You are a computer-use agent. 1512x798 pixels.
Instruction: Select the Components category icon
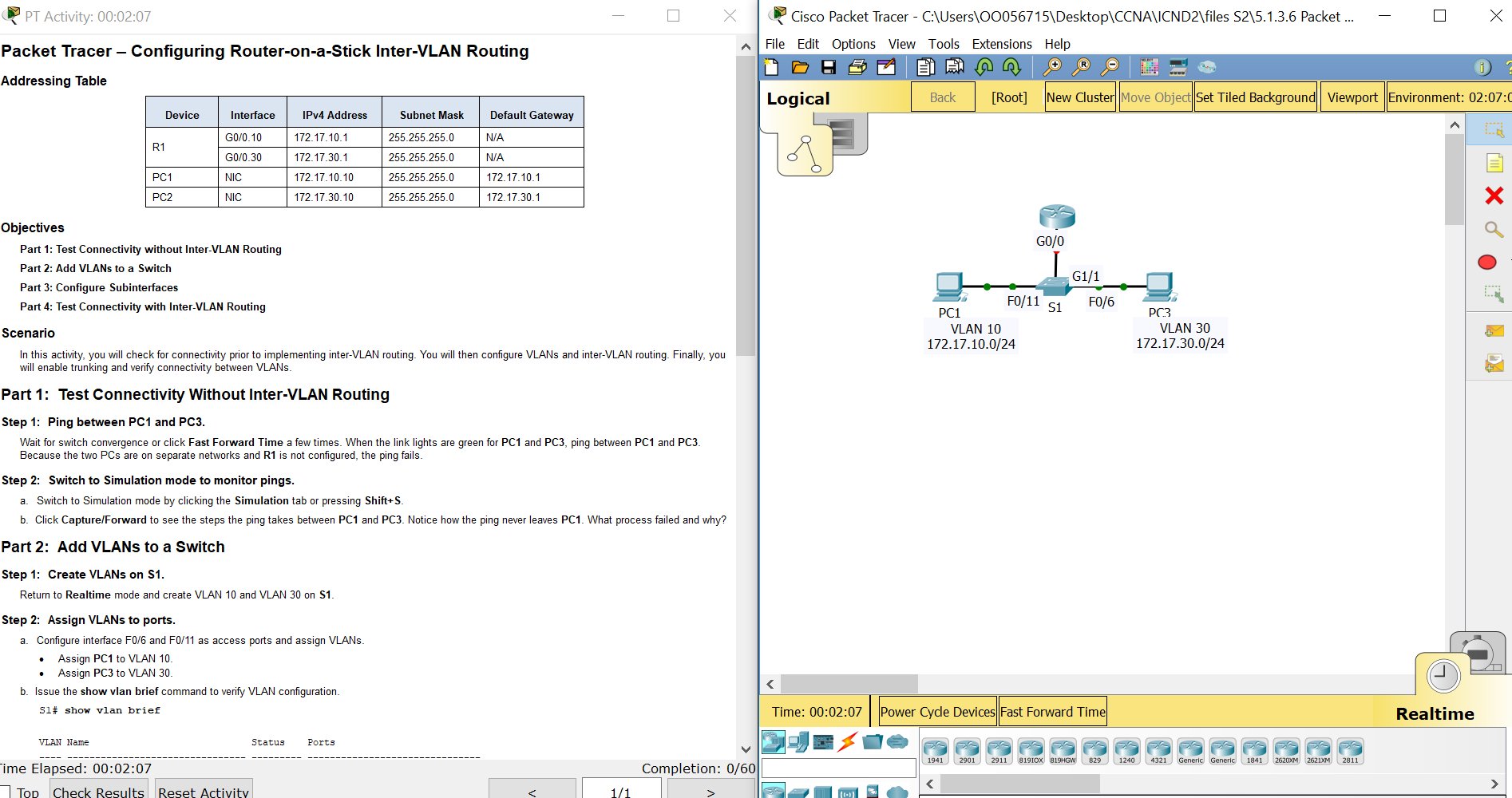click(823, 742)
